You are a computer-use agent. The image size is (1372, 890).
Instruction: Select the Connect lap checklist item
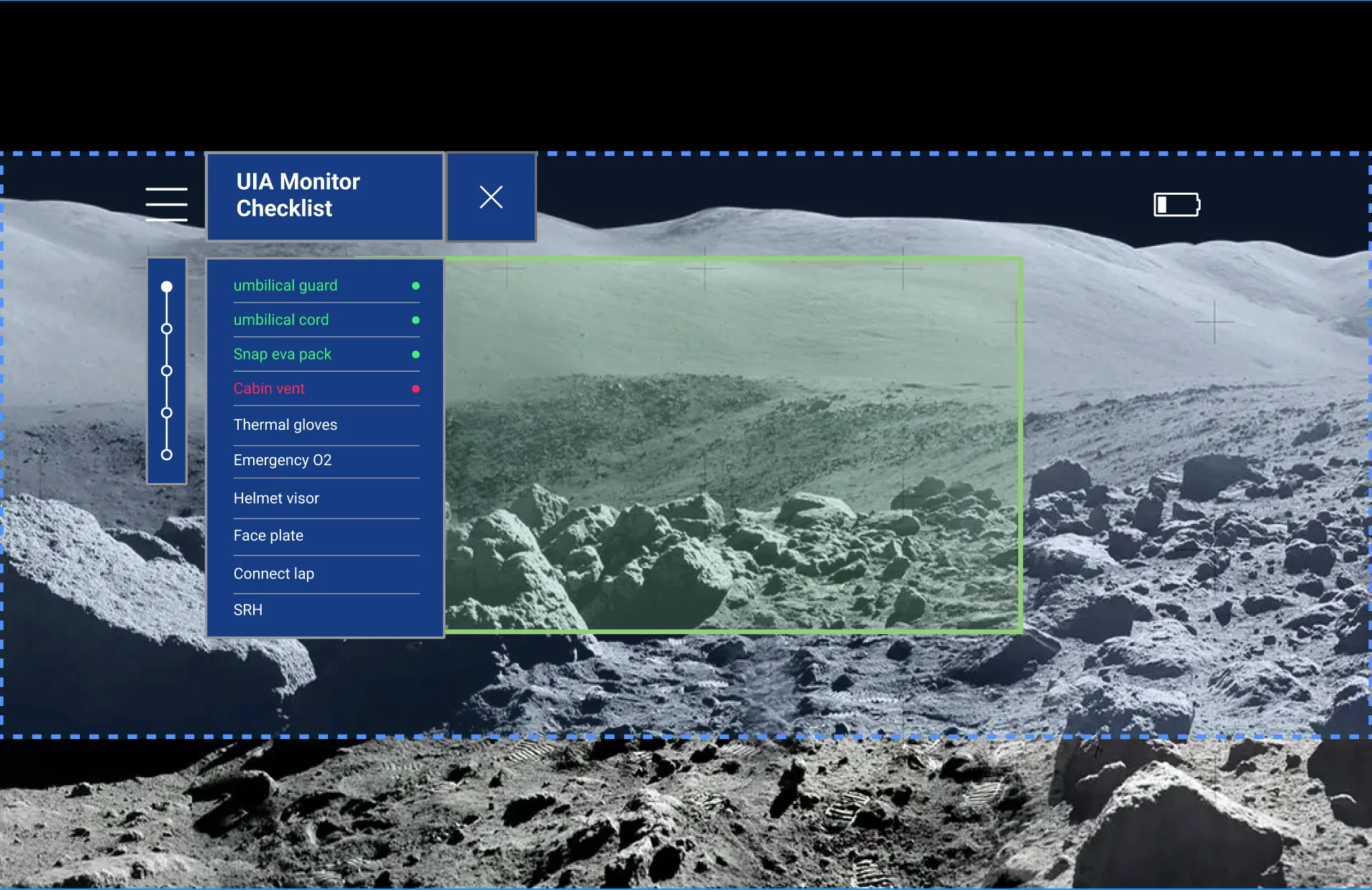click(326, 574)
